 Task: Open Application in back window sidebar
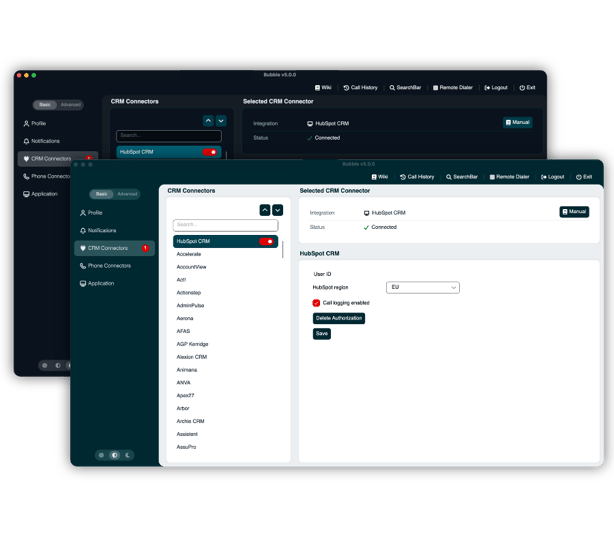(40, 194)
